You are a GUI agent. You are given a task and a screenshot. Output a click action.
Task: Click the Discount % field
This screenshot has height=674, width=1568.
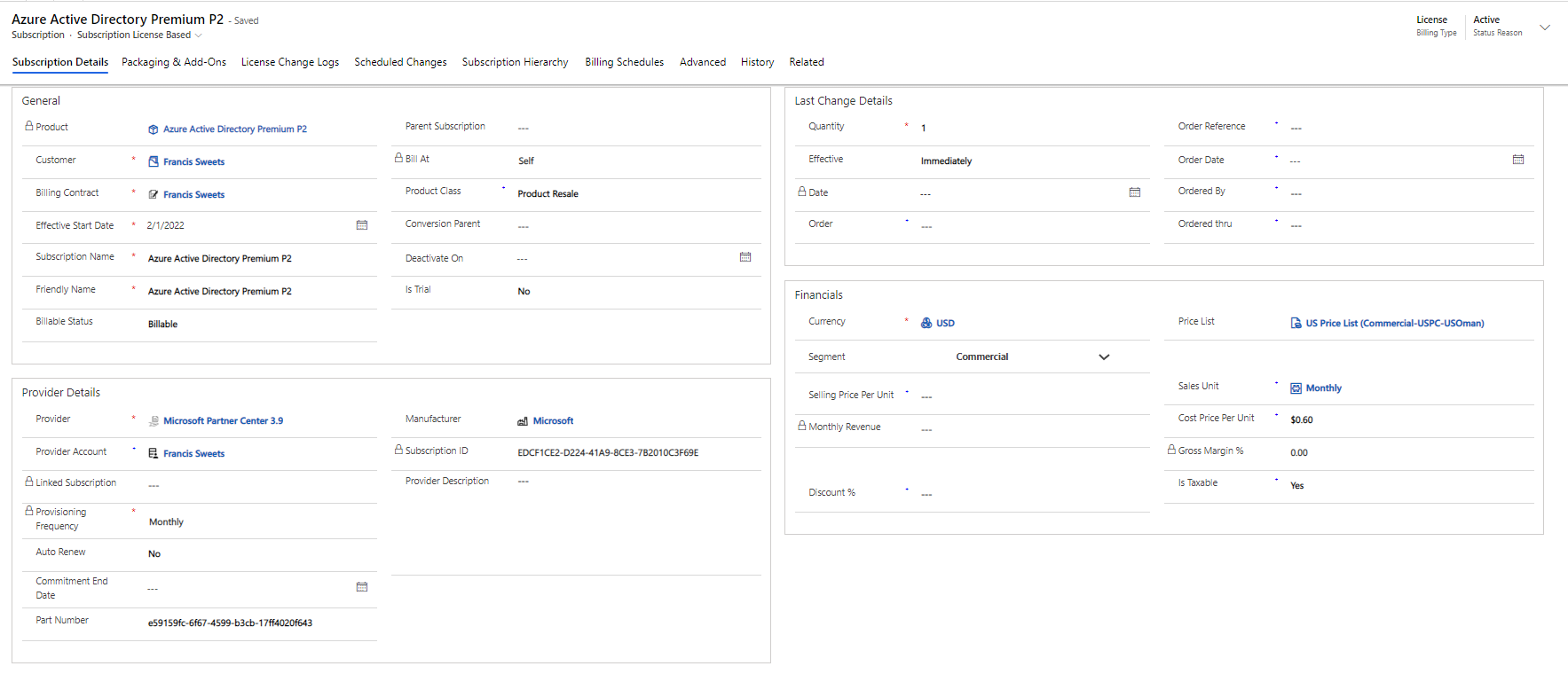pyautogui.click(x=1033, y=494)
